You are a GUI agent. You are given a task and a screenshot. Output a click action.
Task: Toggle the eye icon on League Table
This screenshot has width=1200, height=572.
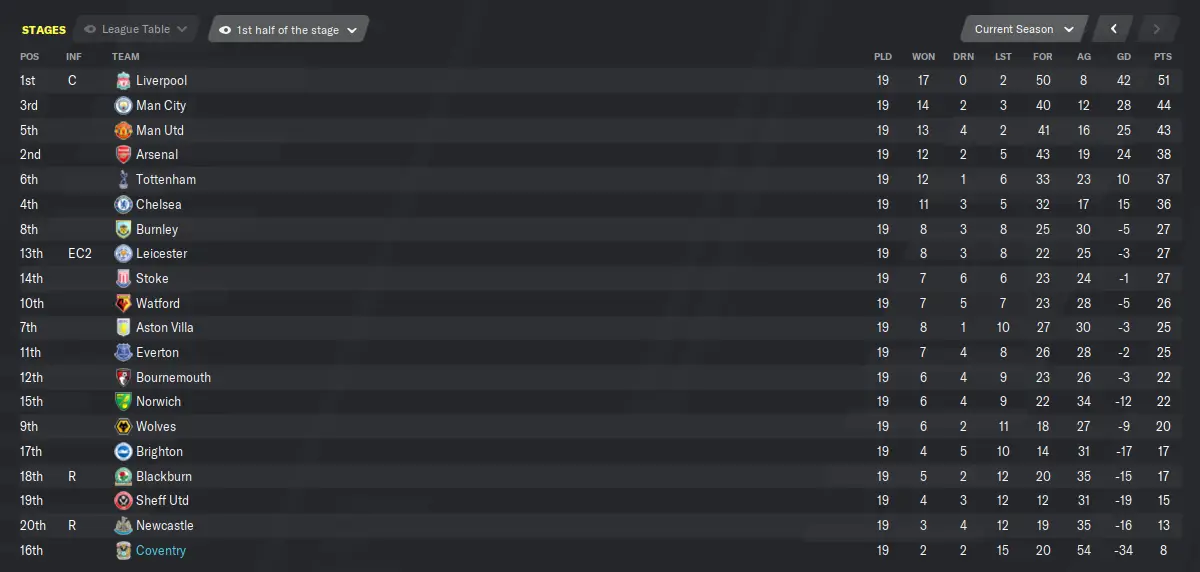click(x=91, y=30)
